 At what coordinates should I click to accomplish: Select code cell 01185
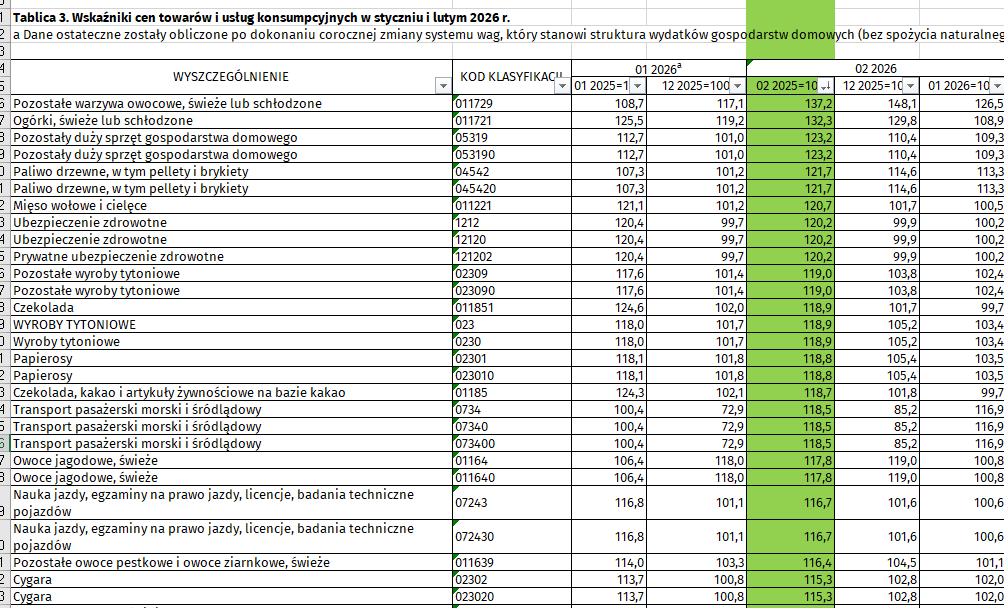[x=512, y=392]
